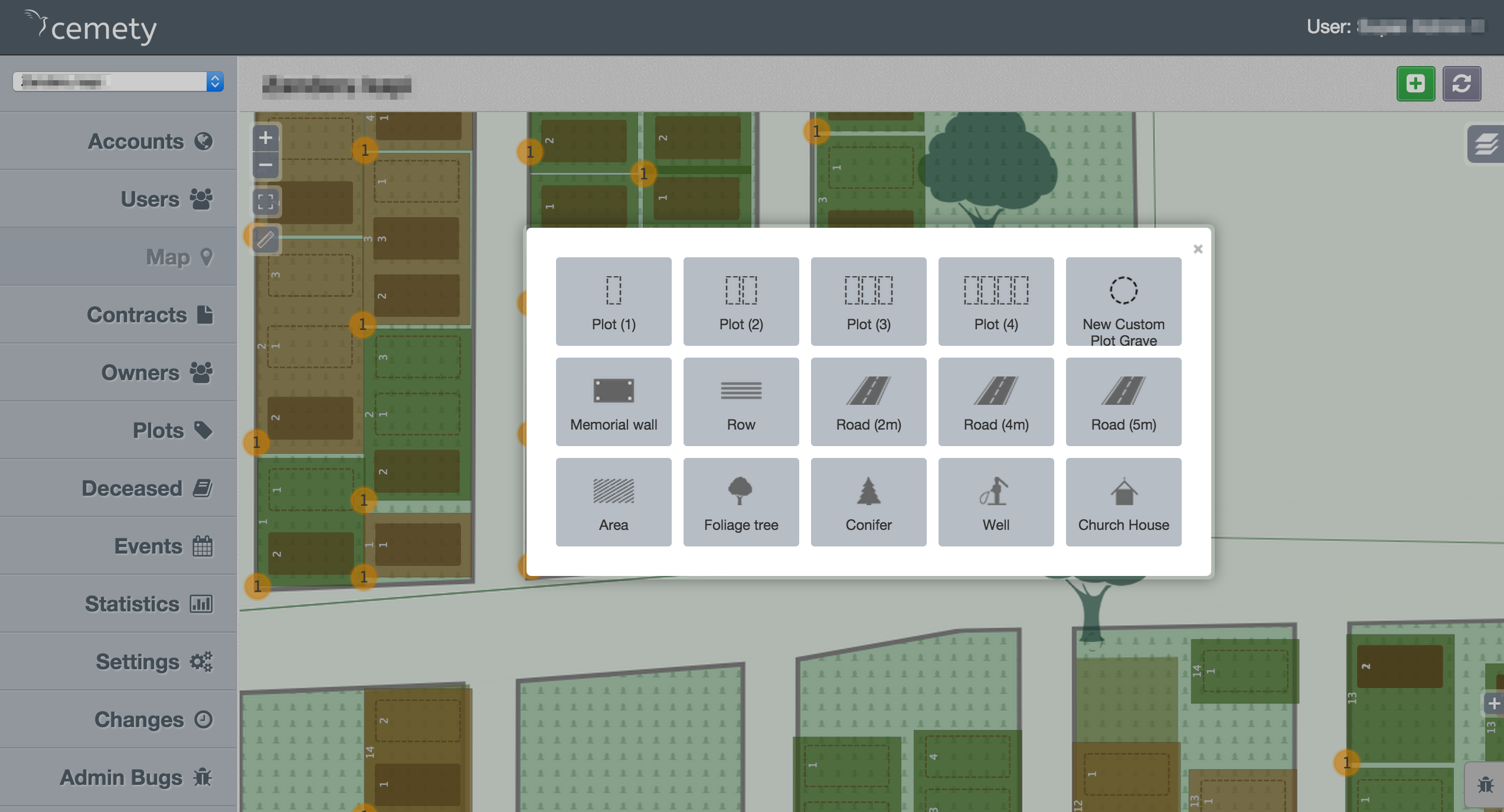
Task: Open the map layers panel
Action: [x=1485, y=143]
